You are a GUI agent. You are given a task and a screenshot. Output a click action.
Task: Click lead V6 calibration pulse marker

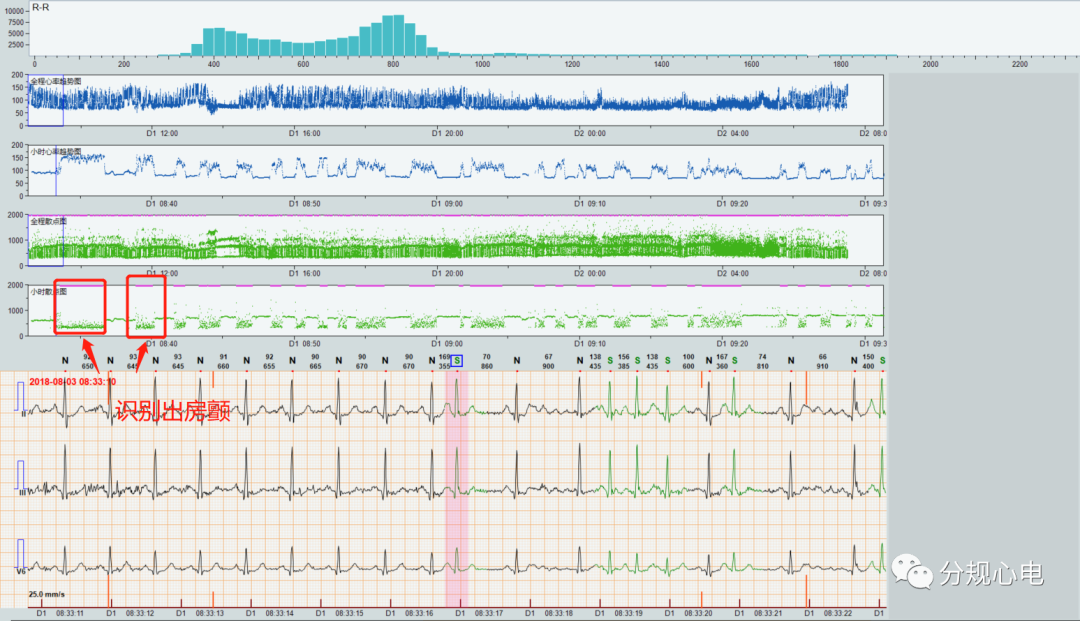click(x=20, y=554)
